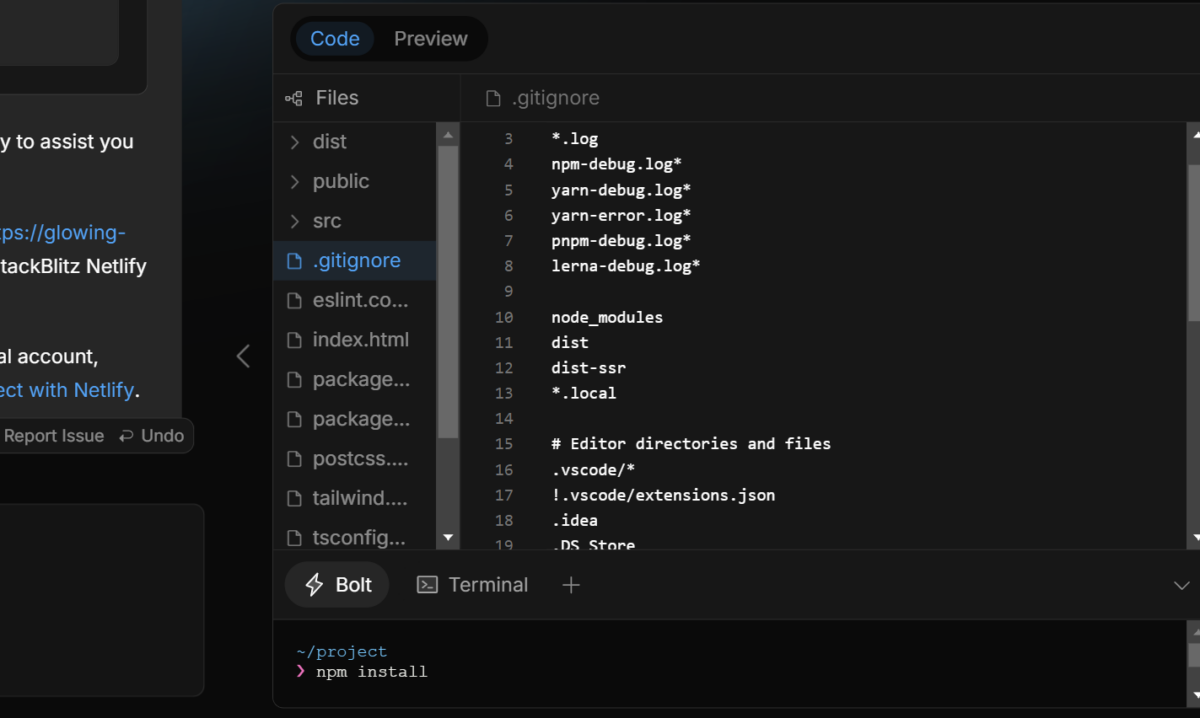This screenshot has height=718, width=1200.
Task: Select the eslint config file in the tree
Action: tap(355, 300)
